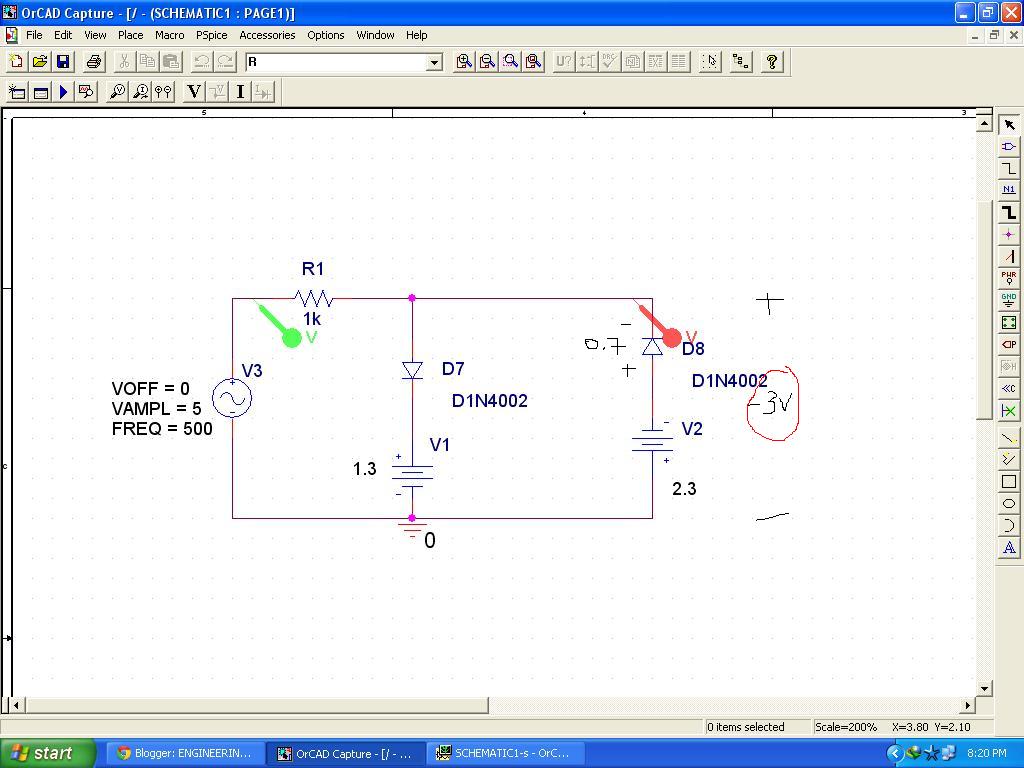The height and width of the screenshot is (768, 1024).
Task: Select Place Hierarchical Port tool
Action: [1009, 344]
